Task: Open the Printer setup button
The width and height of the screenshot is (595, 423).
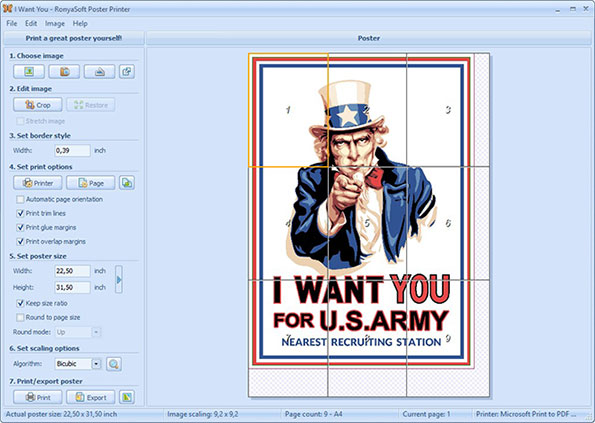Action: (38, 183)
